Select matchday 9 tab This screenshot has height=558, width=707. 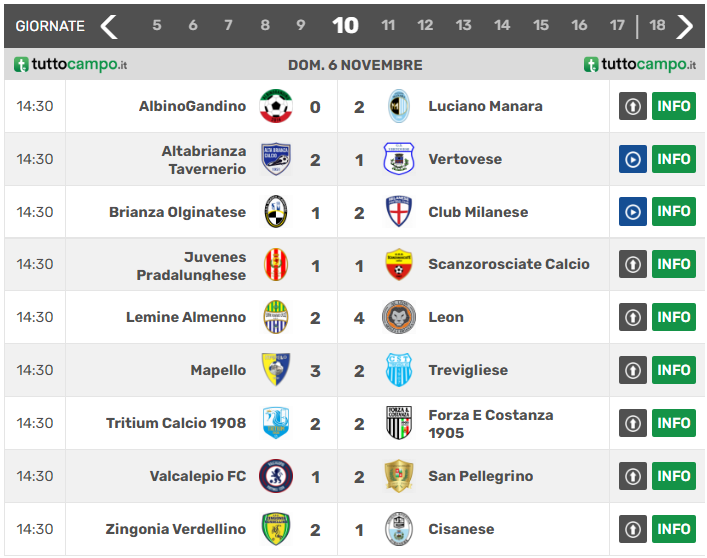tap(301, 26)
